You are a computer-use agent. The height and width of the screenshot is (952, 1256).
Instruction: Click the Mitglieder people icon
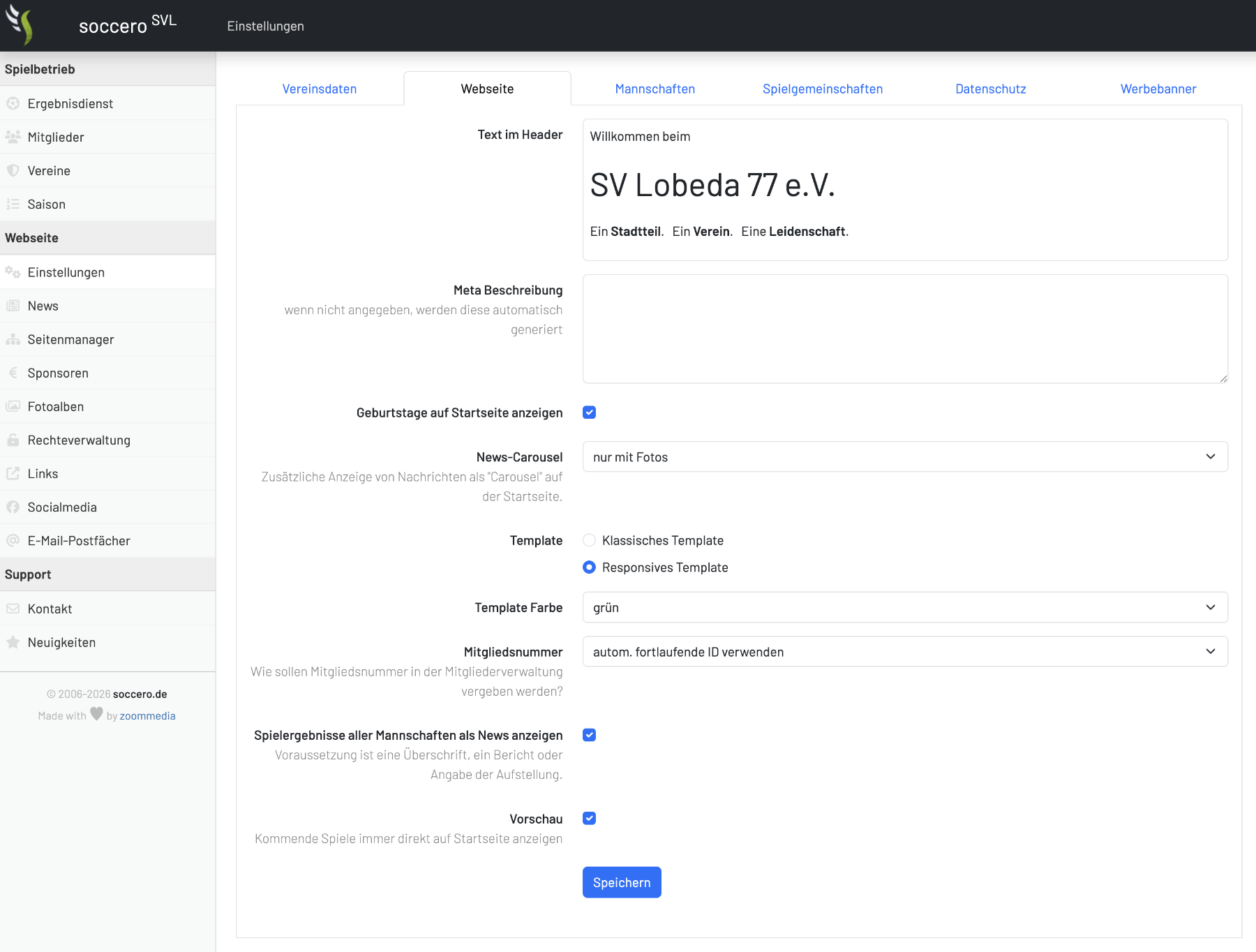point(13,137)
